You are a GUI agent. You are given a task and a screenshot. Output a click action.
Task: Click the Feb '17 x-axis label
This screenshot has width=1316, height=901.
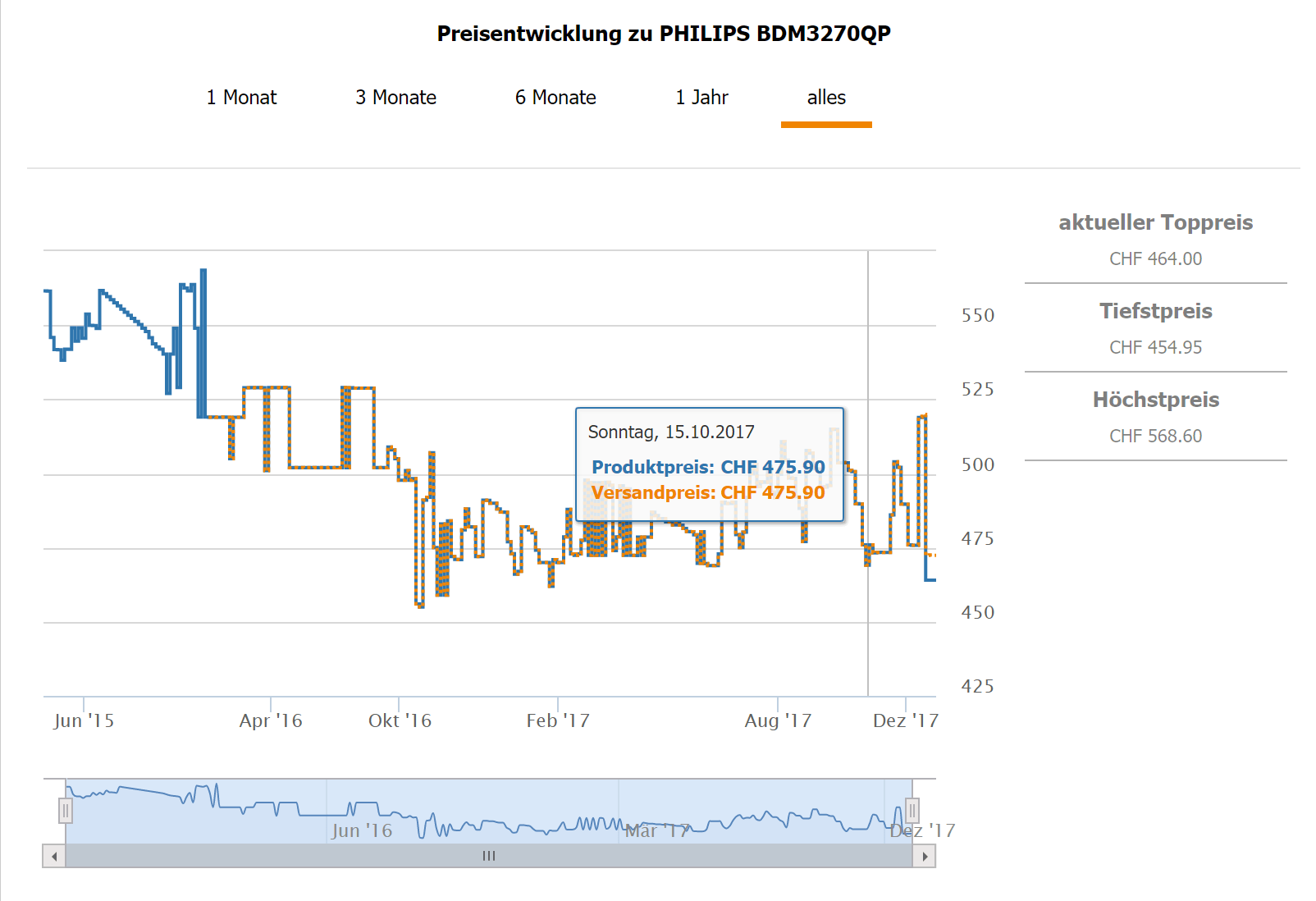[x=558, y=720]
